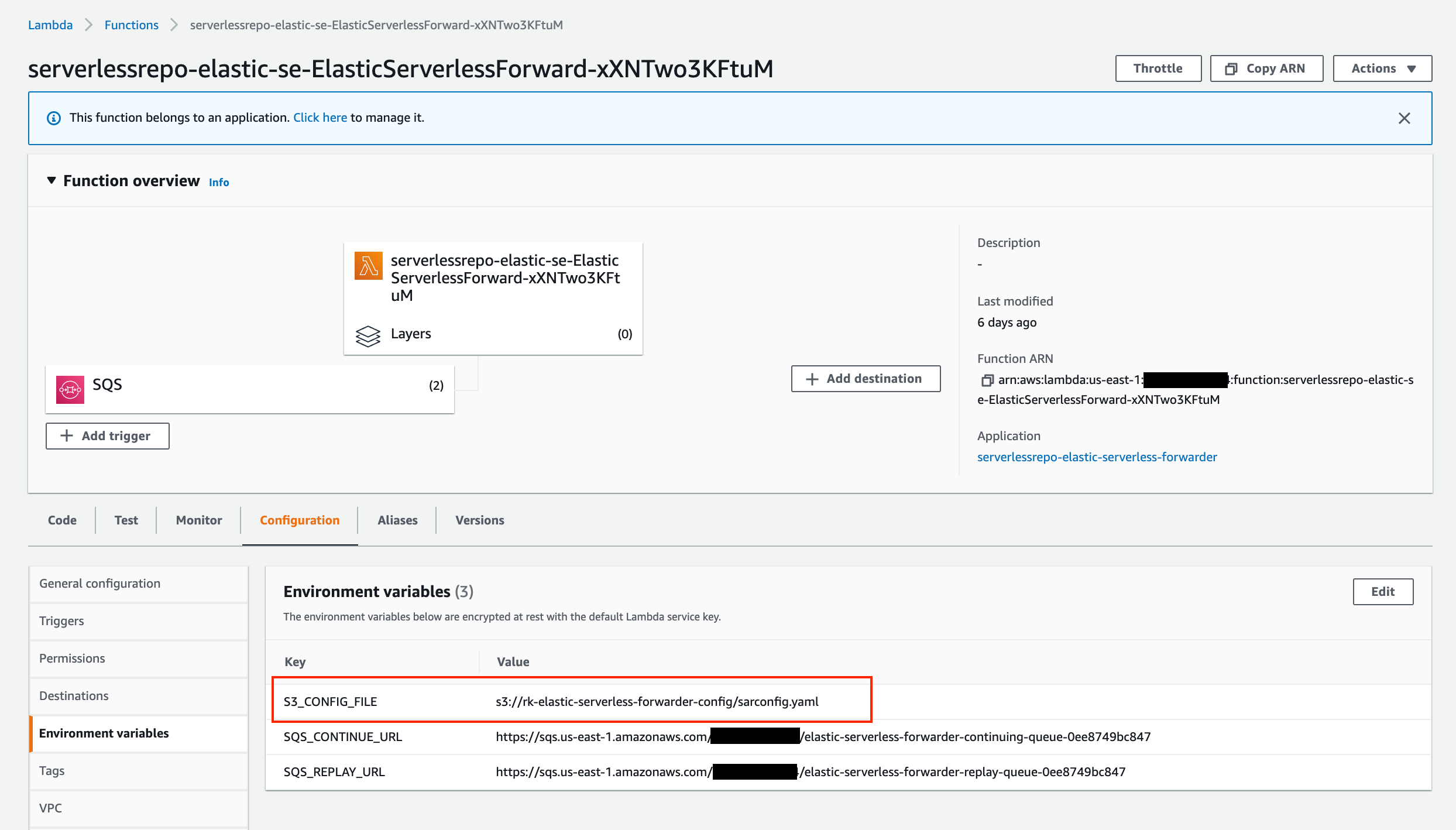Click the Lambda function icon in overview

(x=368, y=266)
